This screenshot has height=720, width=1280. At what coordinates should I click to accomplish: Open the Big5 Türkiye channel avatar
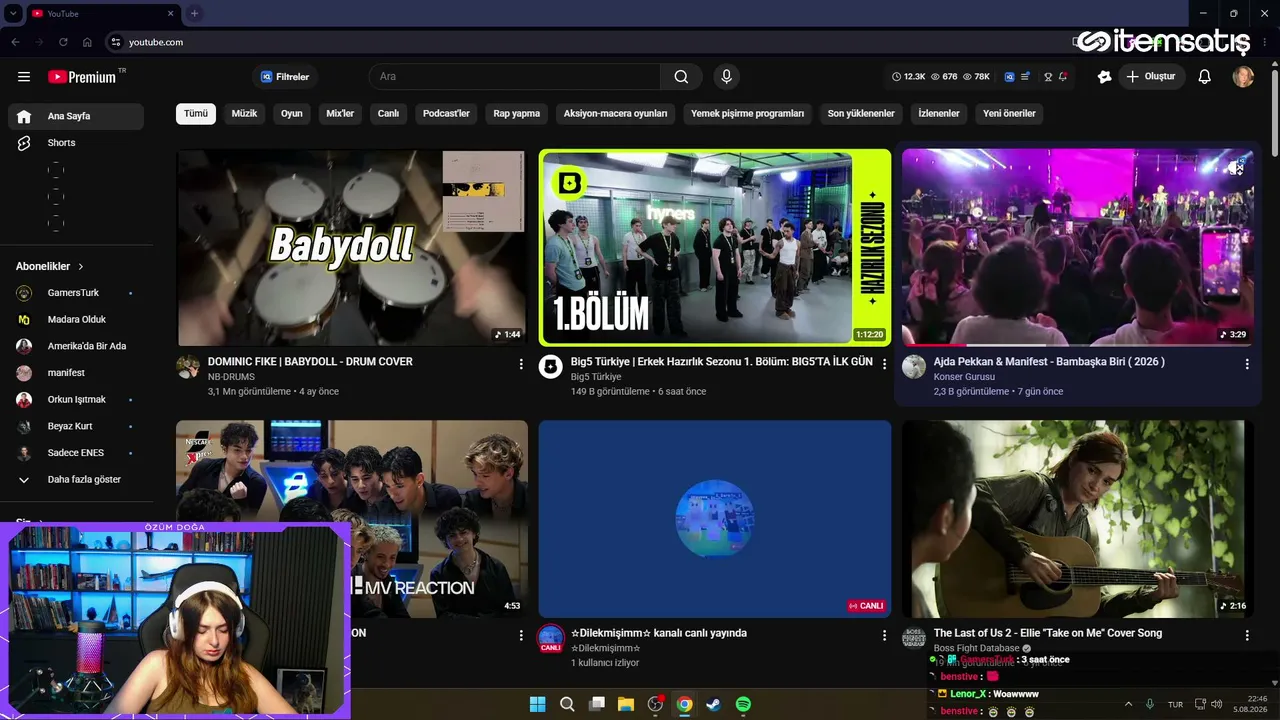coord(551,367)
